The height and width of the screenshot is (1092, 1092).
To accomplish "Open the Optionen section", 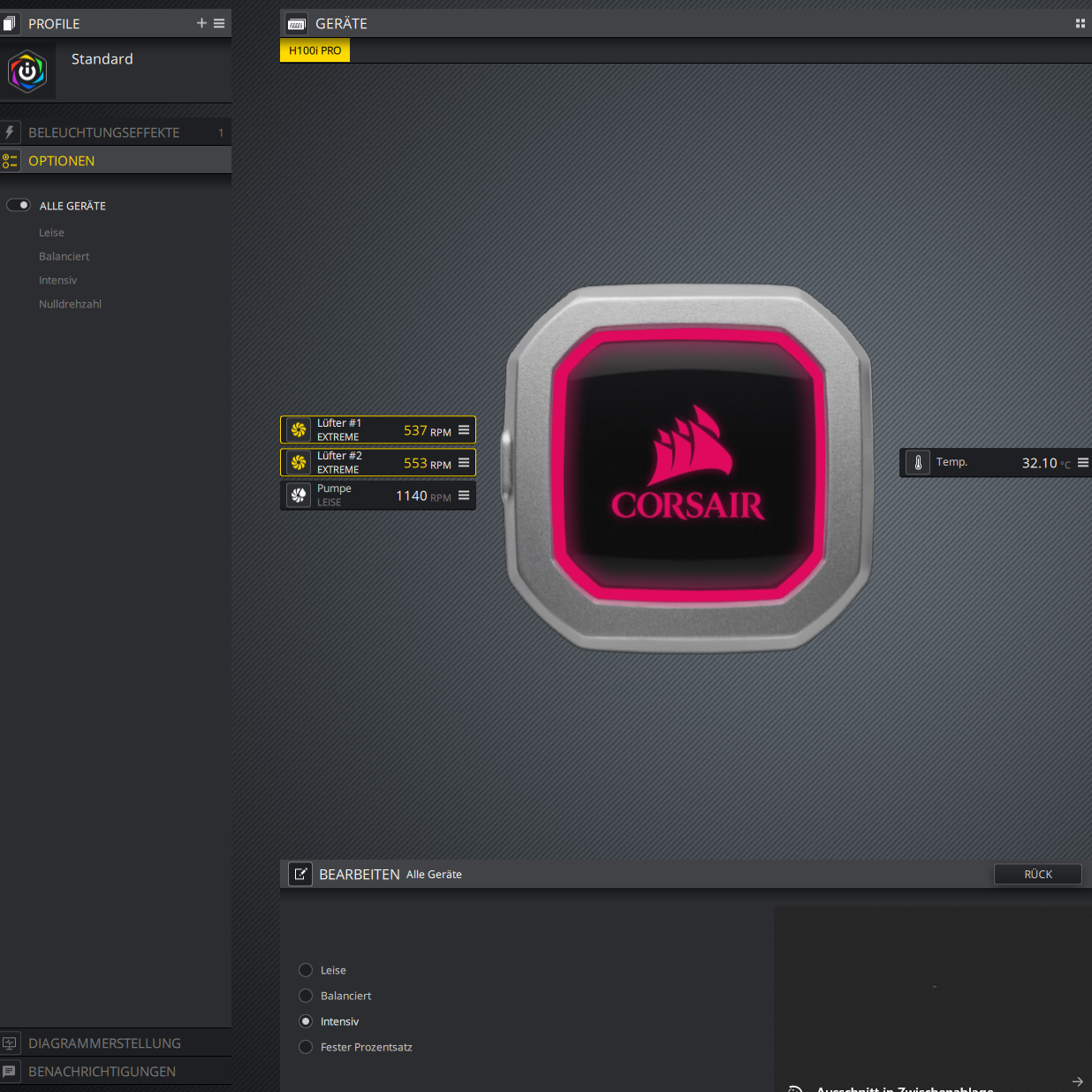I will click(x=116, y=160).
